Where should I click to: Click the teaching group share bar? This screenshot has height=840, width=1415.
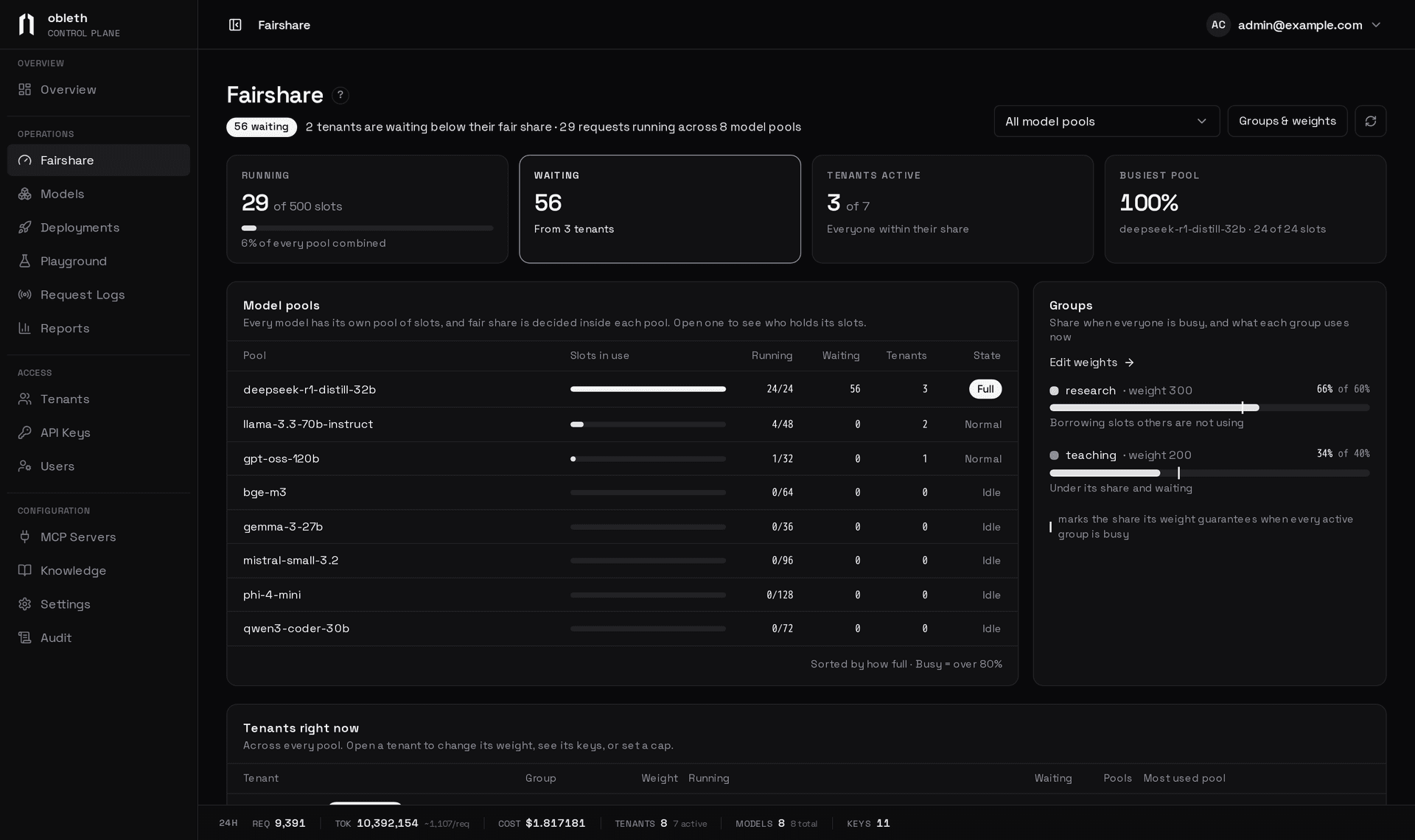1209,473
